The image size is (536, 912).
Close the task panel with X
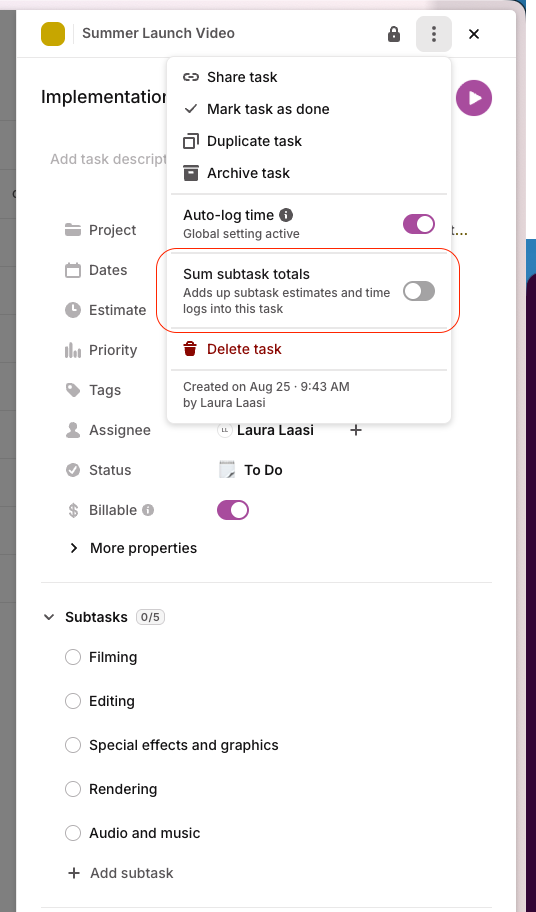pos(474,34)
